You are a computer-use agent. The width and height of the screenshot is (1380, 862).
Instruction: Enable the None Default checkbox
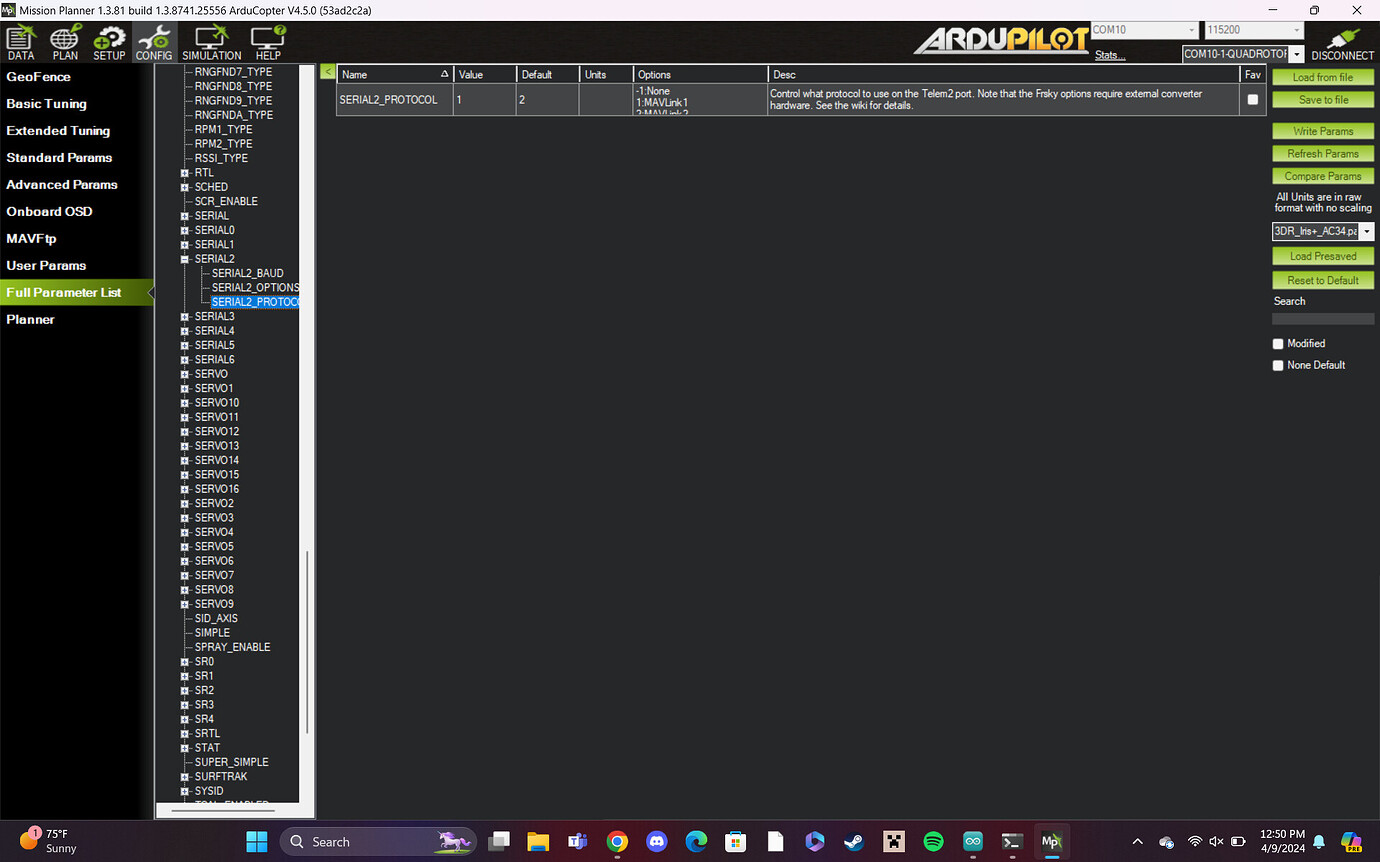1278,366
